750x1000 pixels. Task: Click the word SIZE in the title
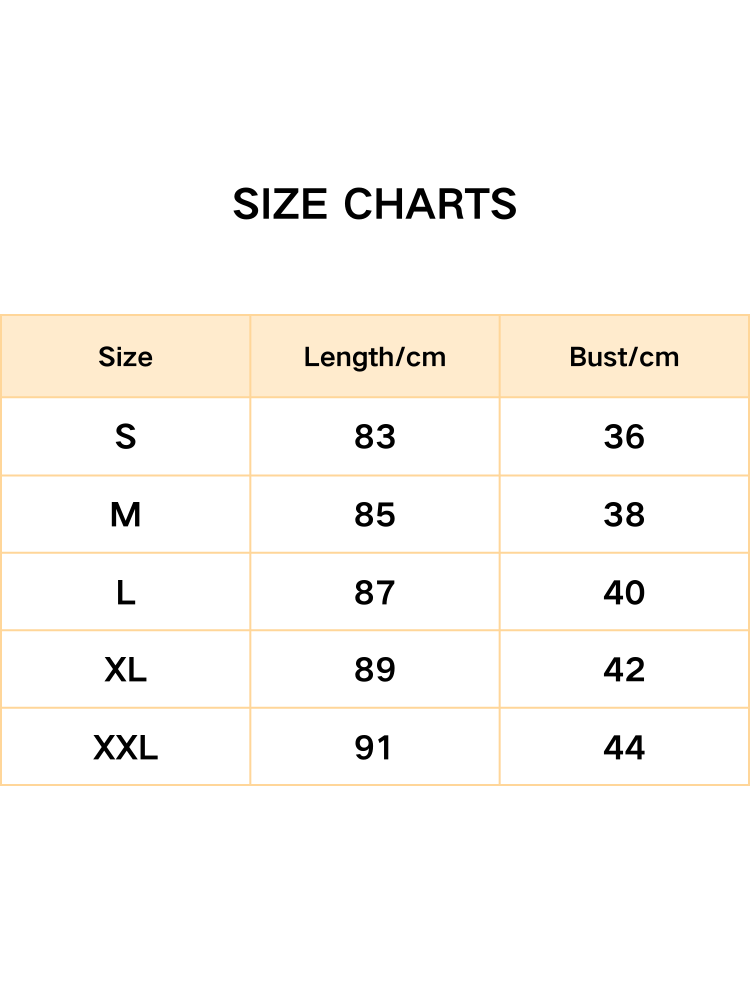pos(280,205)
